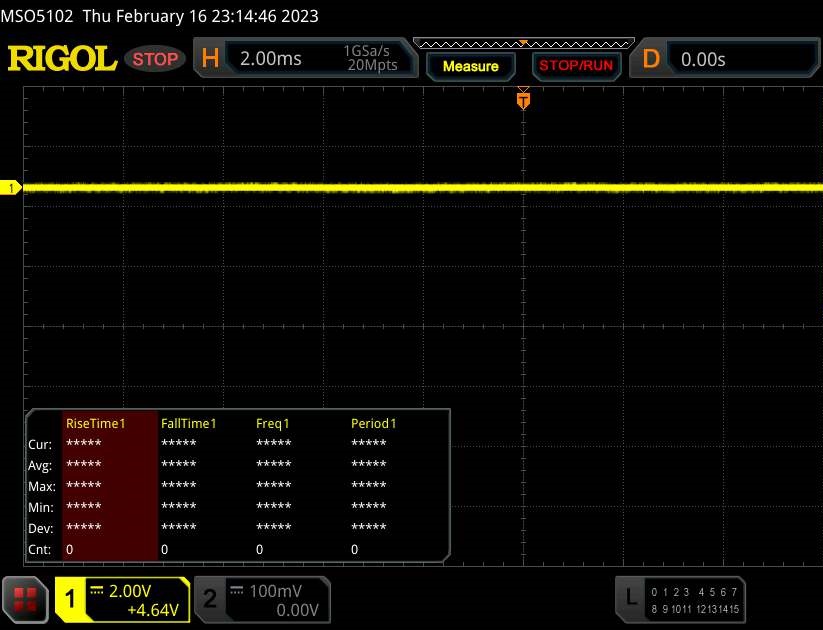Open the Measure menu button
Image resolution: width=823 pixels, height=630 pixels.
pyautogui.click(x=470, y=66)
